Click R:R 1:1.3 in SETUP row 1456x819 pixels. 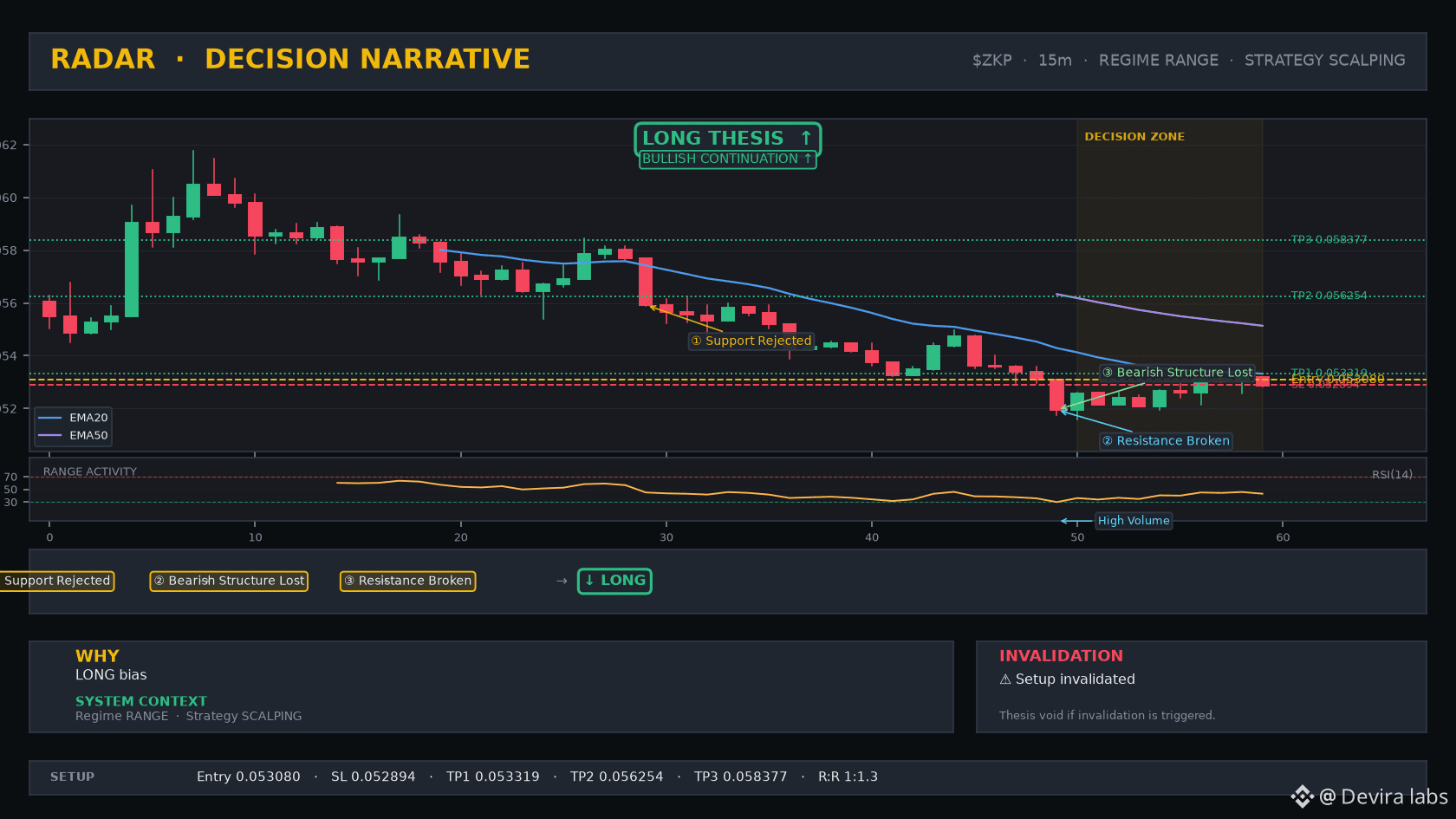coord(848,777)
